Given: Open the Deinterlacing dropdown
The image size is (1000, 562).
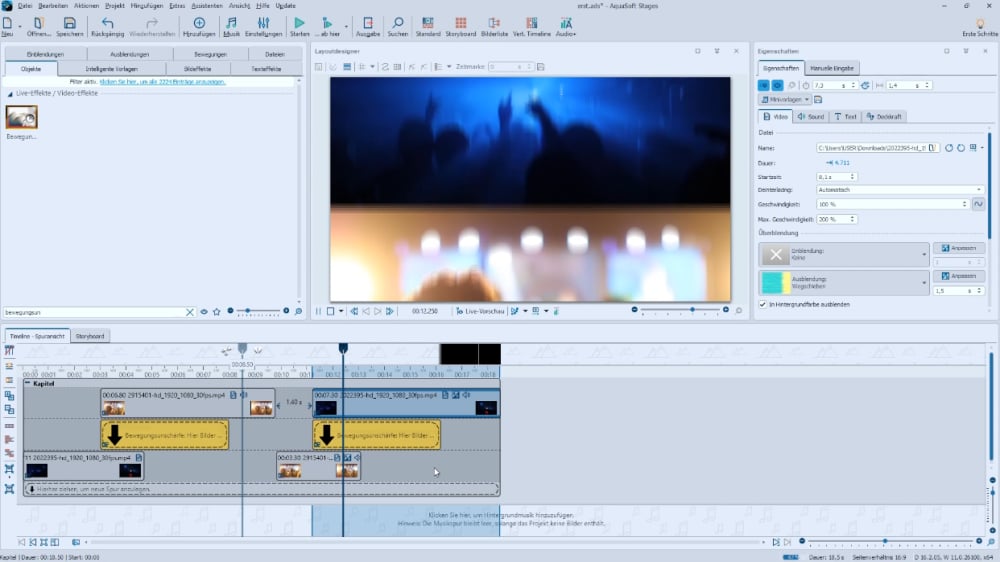Looking at the screenshot, I should (x=899, y=189).
